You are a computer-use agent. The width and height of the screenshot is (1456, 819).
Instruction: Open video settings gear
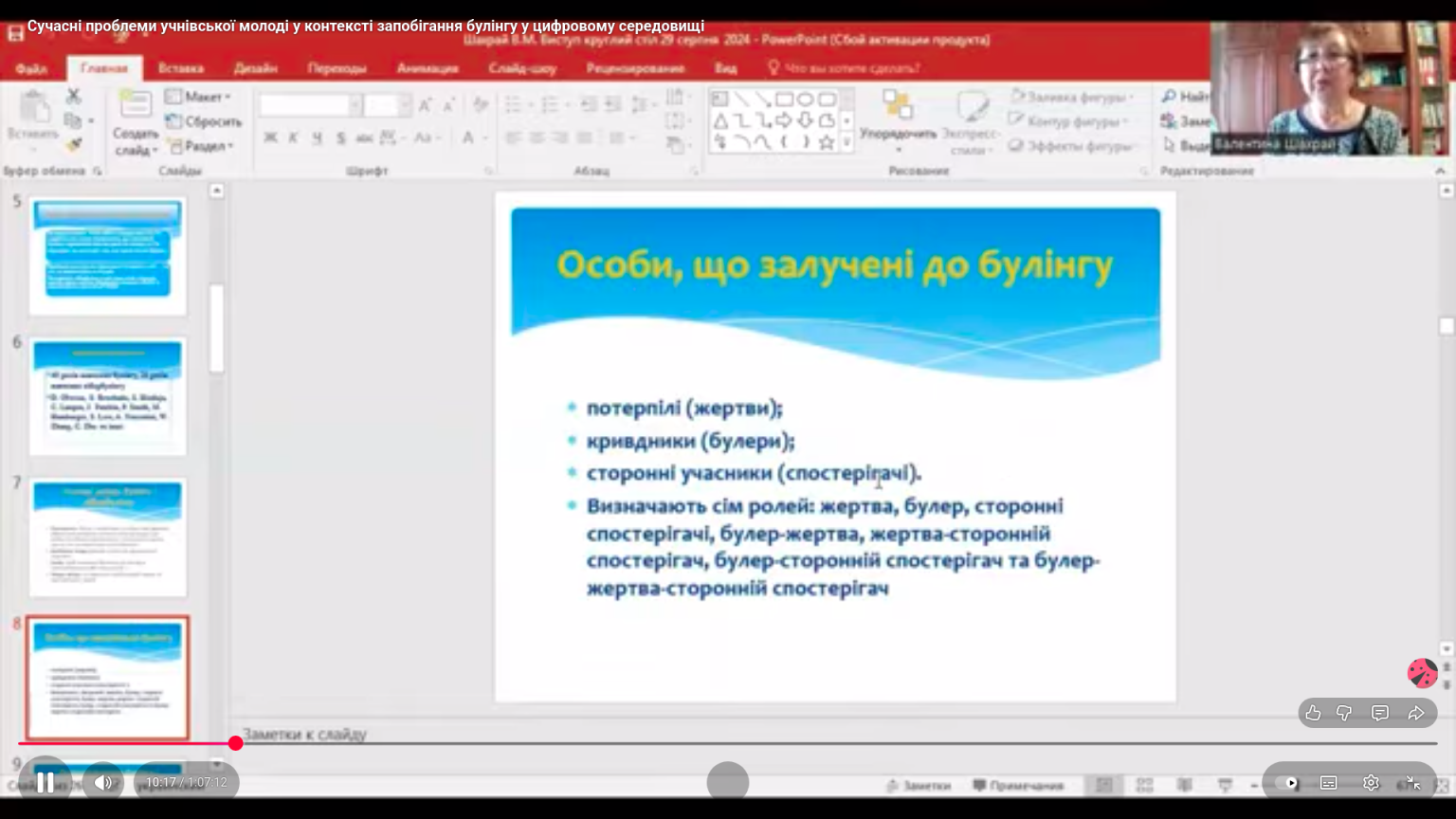click(x=1371, y=783)
